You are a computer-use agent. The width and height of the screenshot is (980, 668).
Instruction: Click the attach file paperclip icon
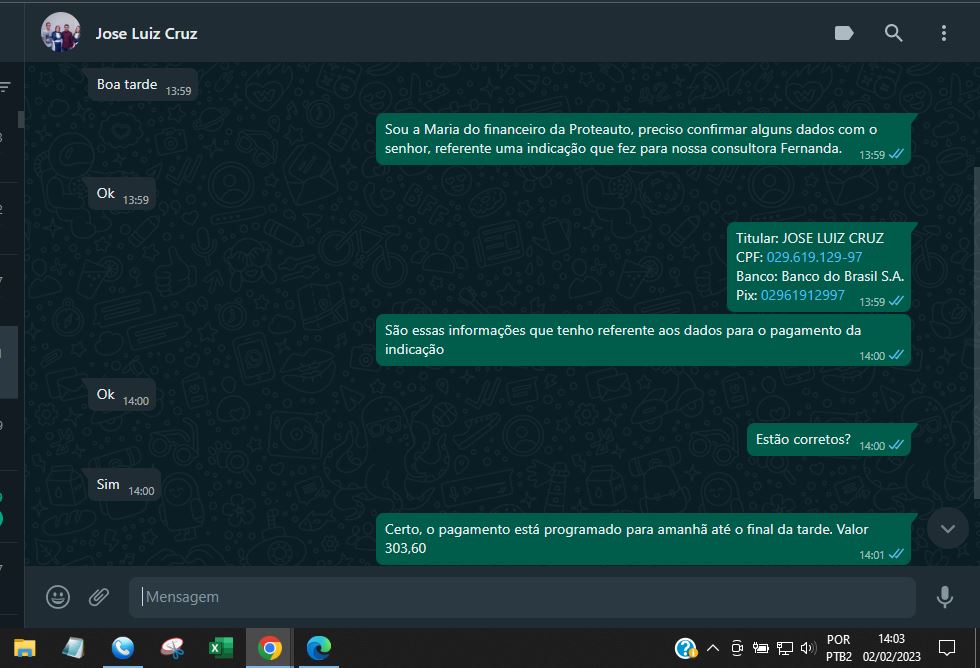tap(99, 597)
